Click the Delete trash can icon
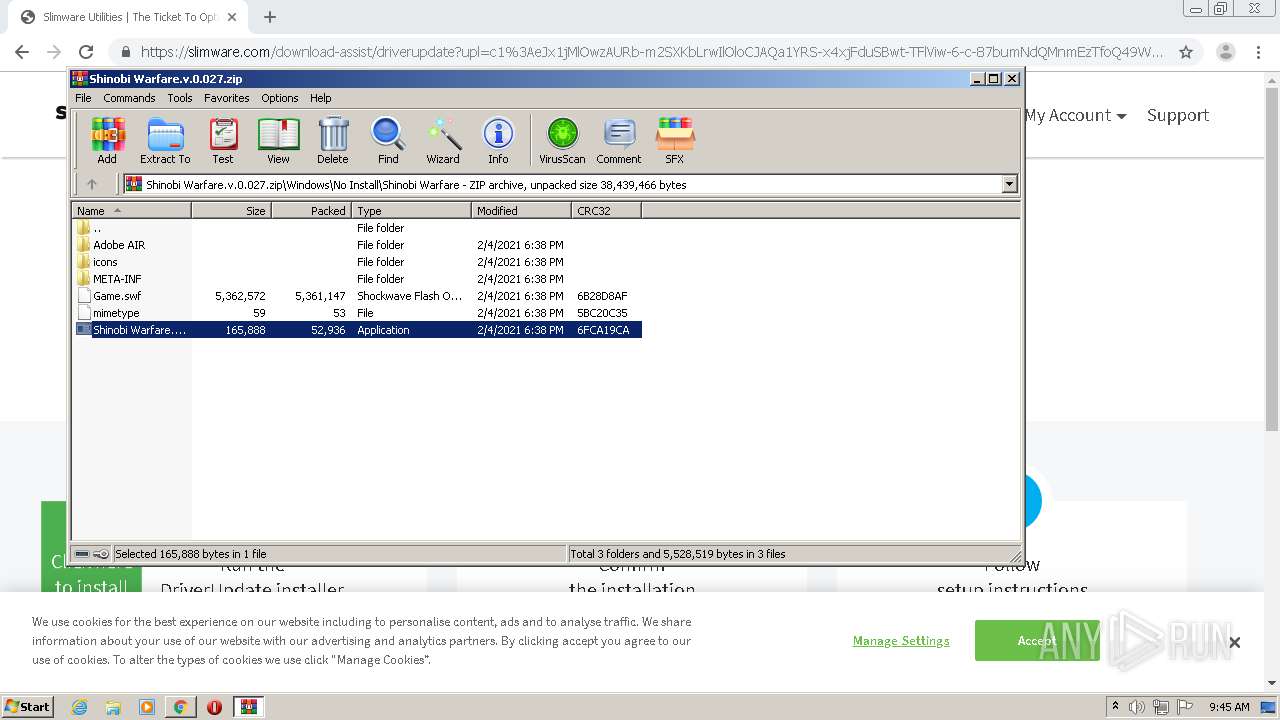This screenshot has height=720, width=1280. [x=333, y=140]
